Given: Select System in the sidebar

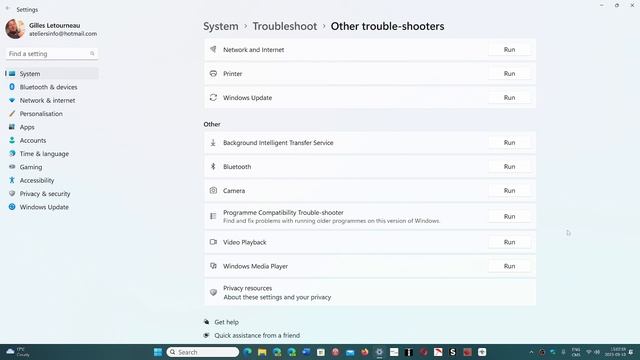Looking at the screenshot, I should pyautogui.click(x=52, y=73).
